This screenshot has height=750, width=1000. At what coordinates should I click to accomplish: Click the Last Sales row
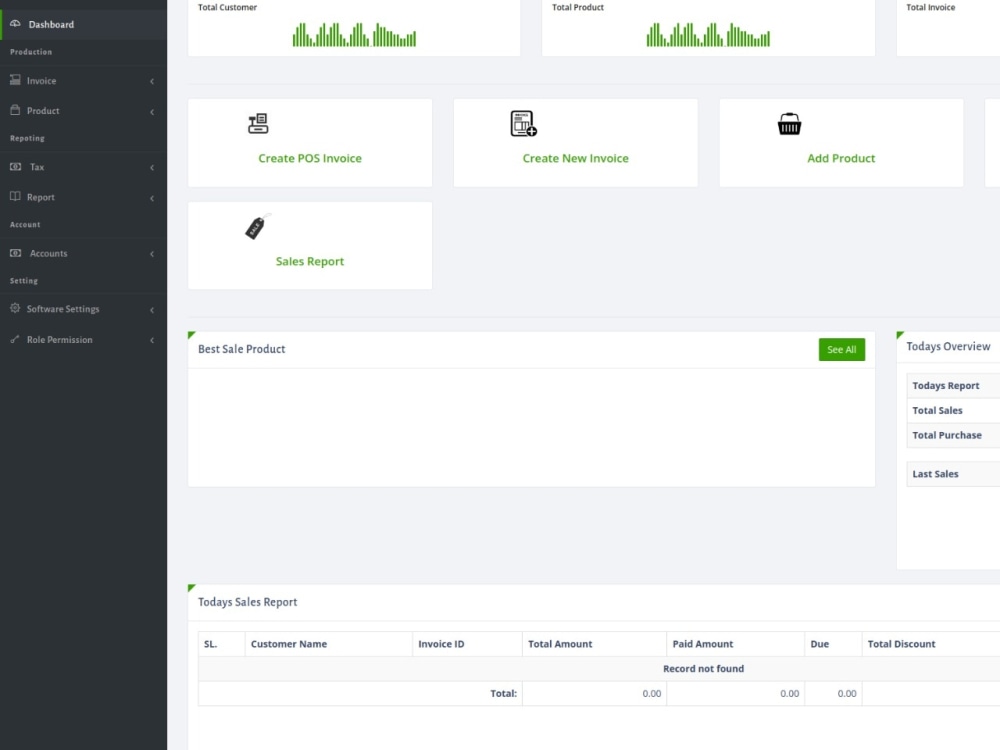click(953, 474)
